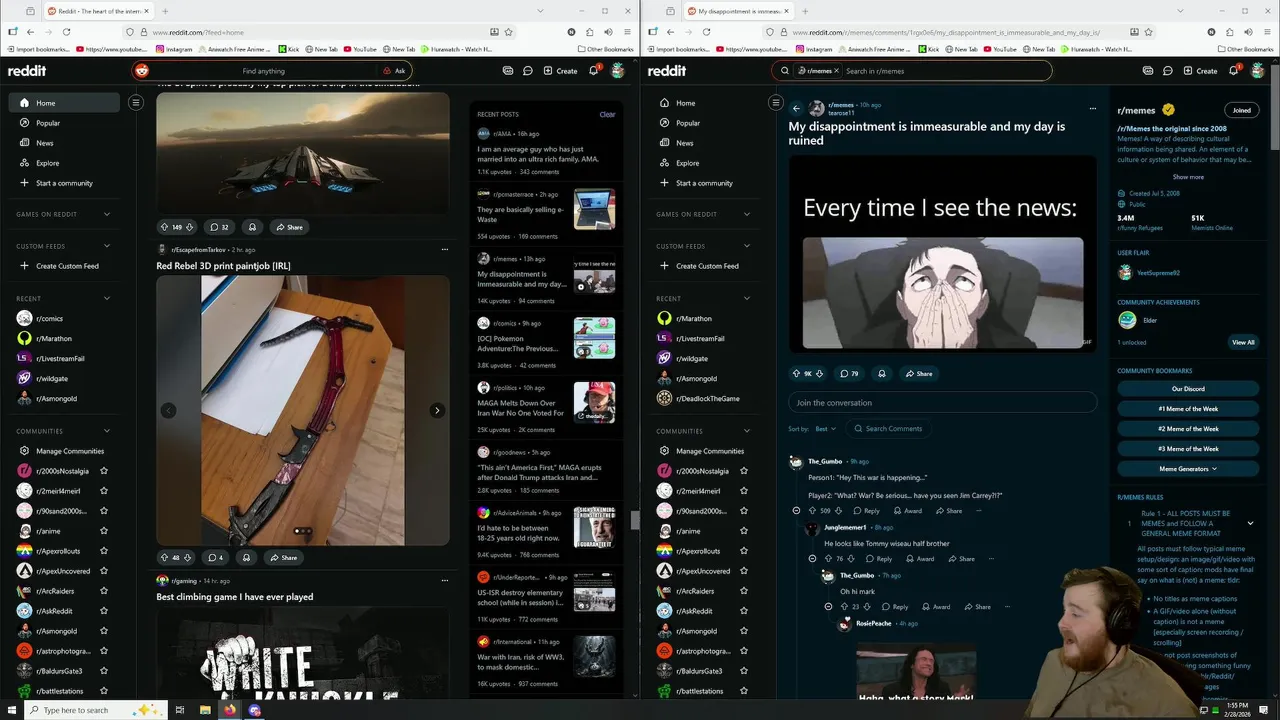Open File Explorer from the taskbar
This screenshot has height=720, width=1280.
point(205,710)
